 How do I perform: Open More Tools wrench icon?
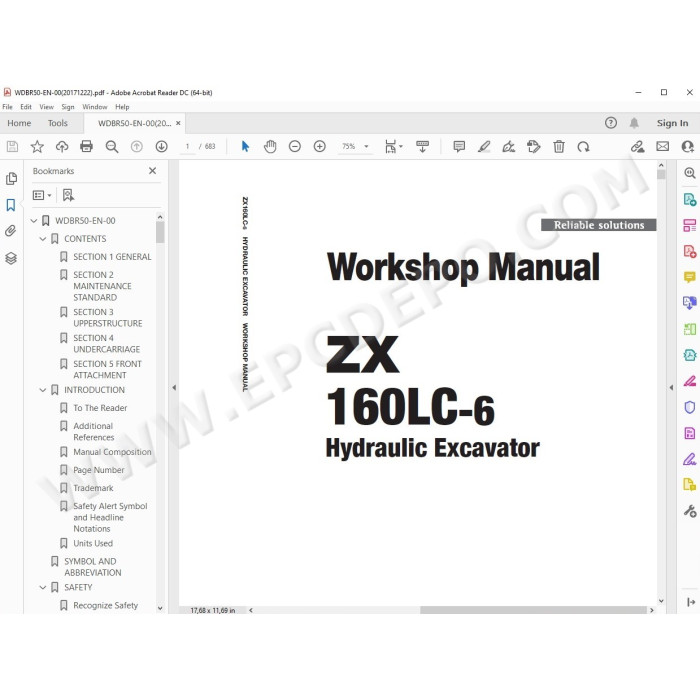point(690,511)
